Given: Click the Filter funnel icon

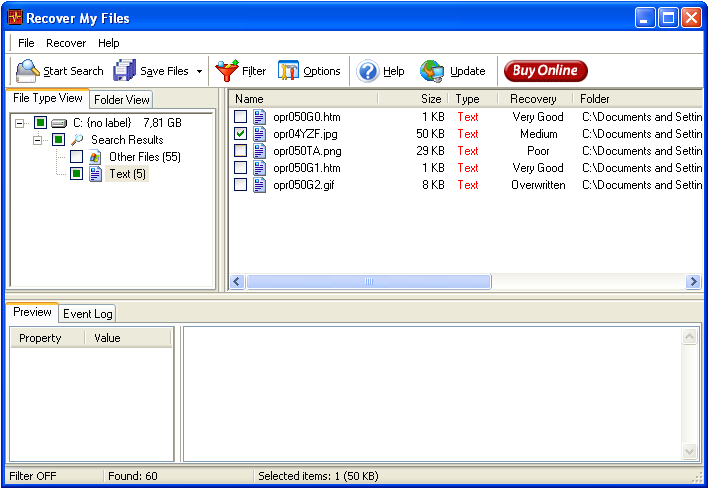Looking at the screenshot, I should pyautogui.click(x=227, y=71).
